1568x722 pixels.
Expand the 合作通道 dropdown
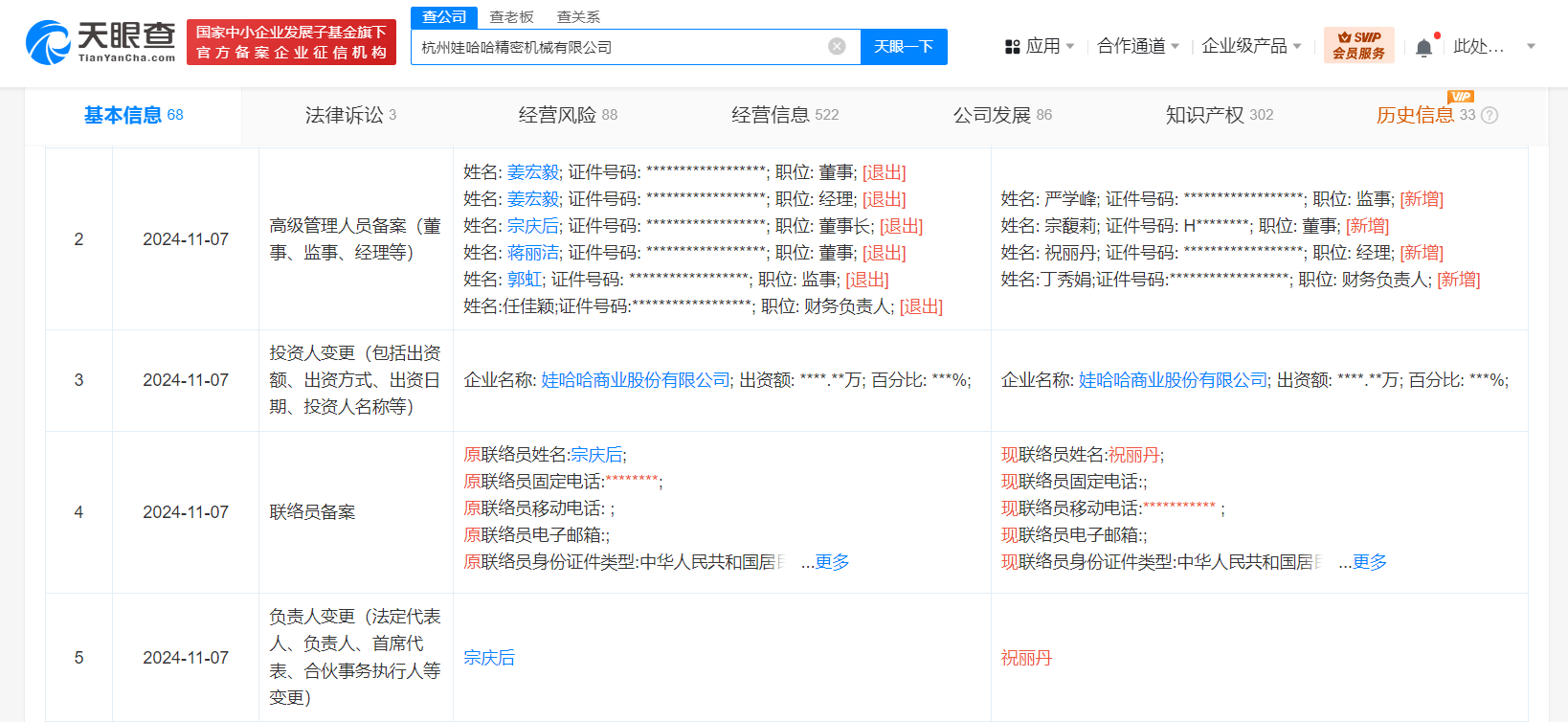click(x=1138, y=46)
